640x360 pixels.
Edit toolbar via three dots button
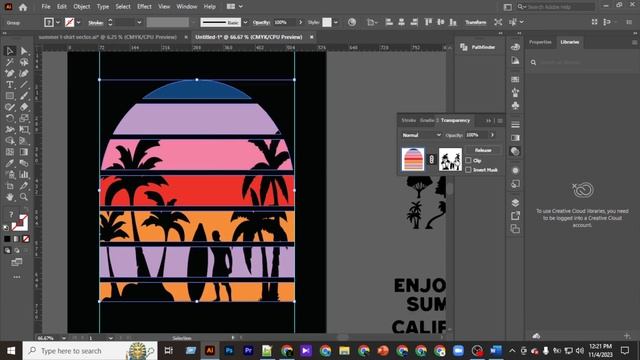point(17,277)
